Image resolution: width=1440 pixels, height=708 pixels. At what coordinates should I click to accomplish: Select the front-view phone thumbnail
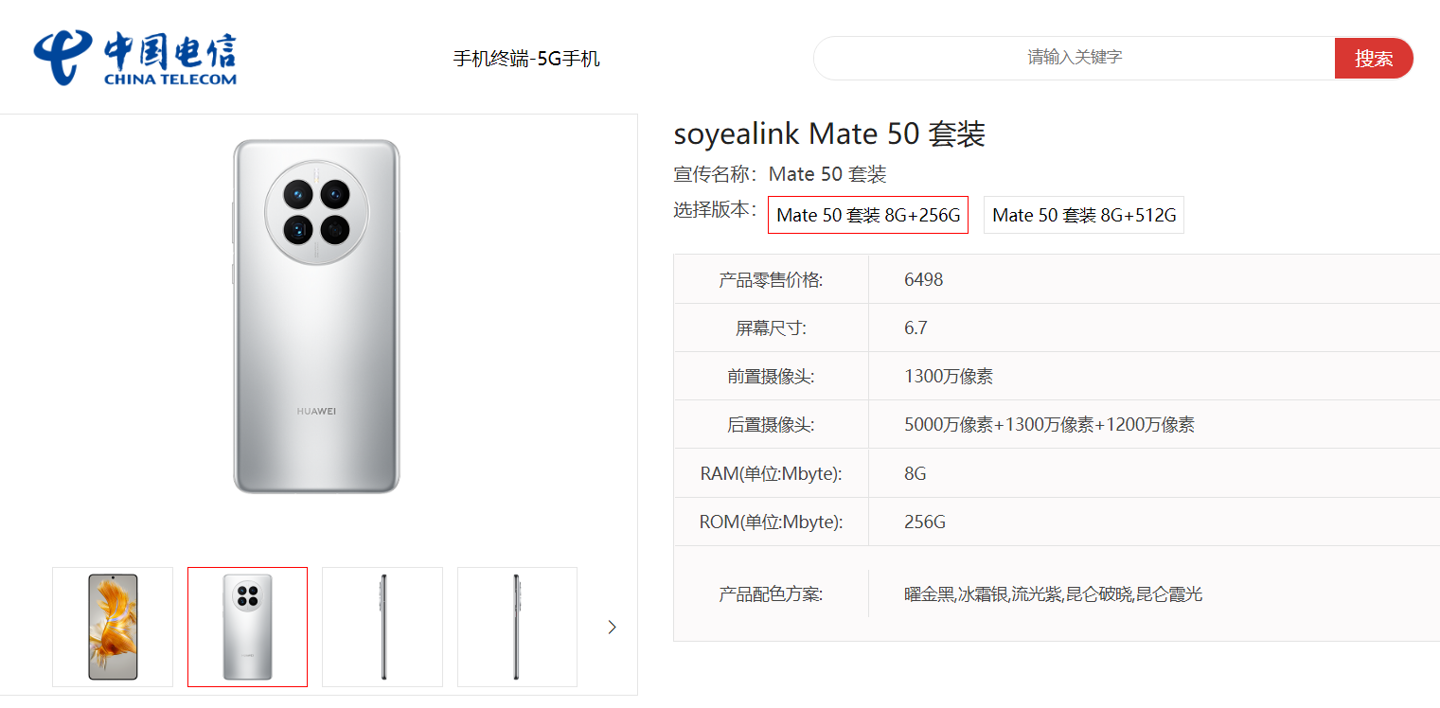click(x=113, y=627)
